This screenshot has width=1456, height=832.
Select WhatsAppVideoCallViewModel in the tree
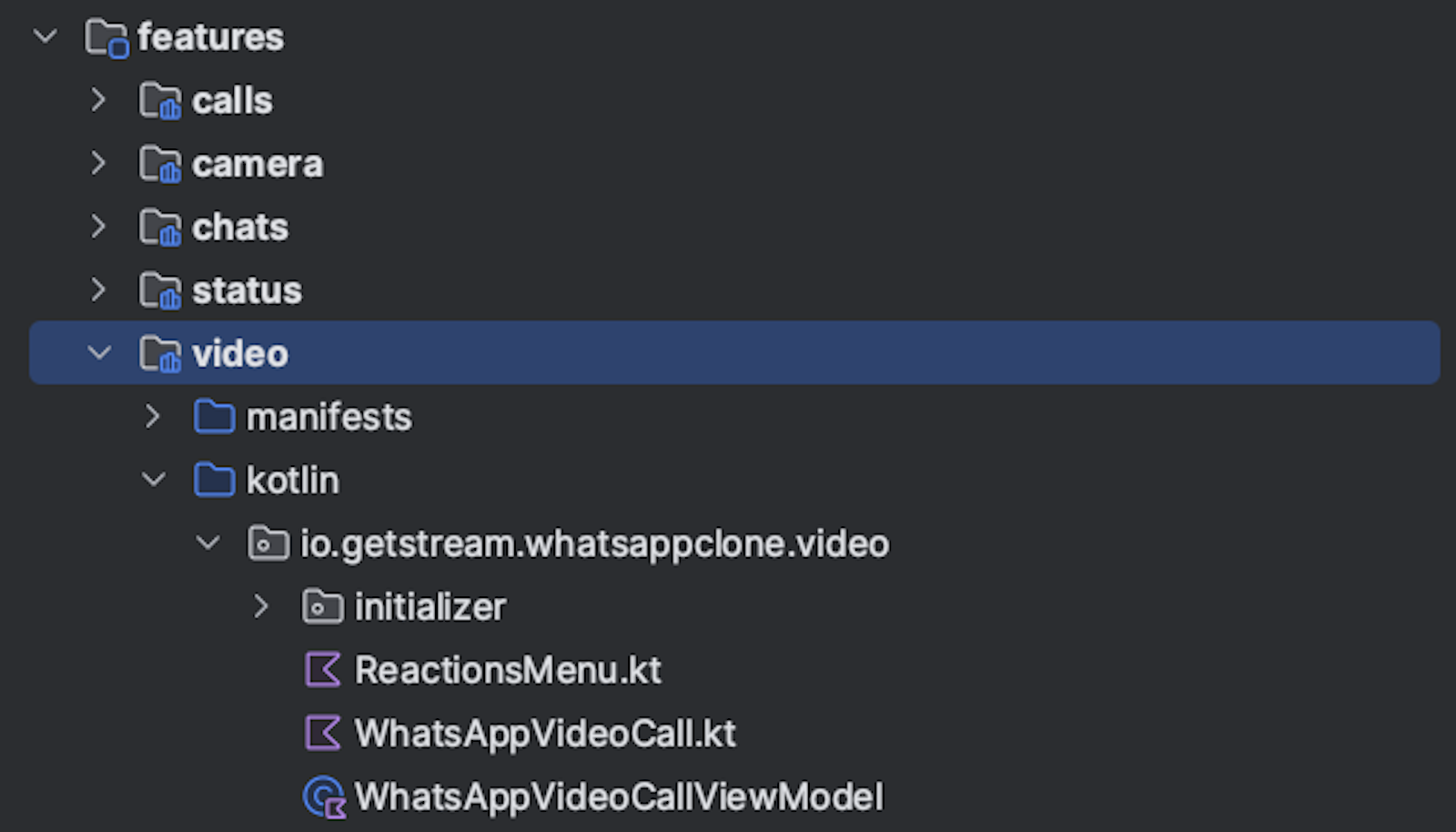click(x=619, y=796)
